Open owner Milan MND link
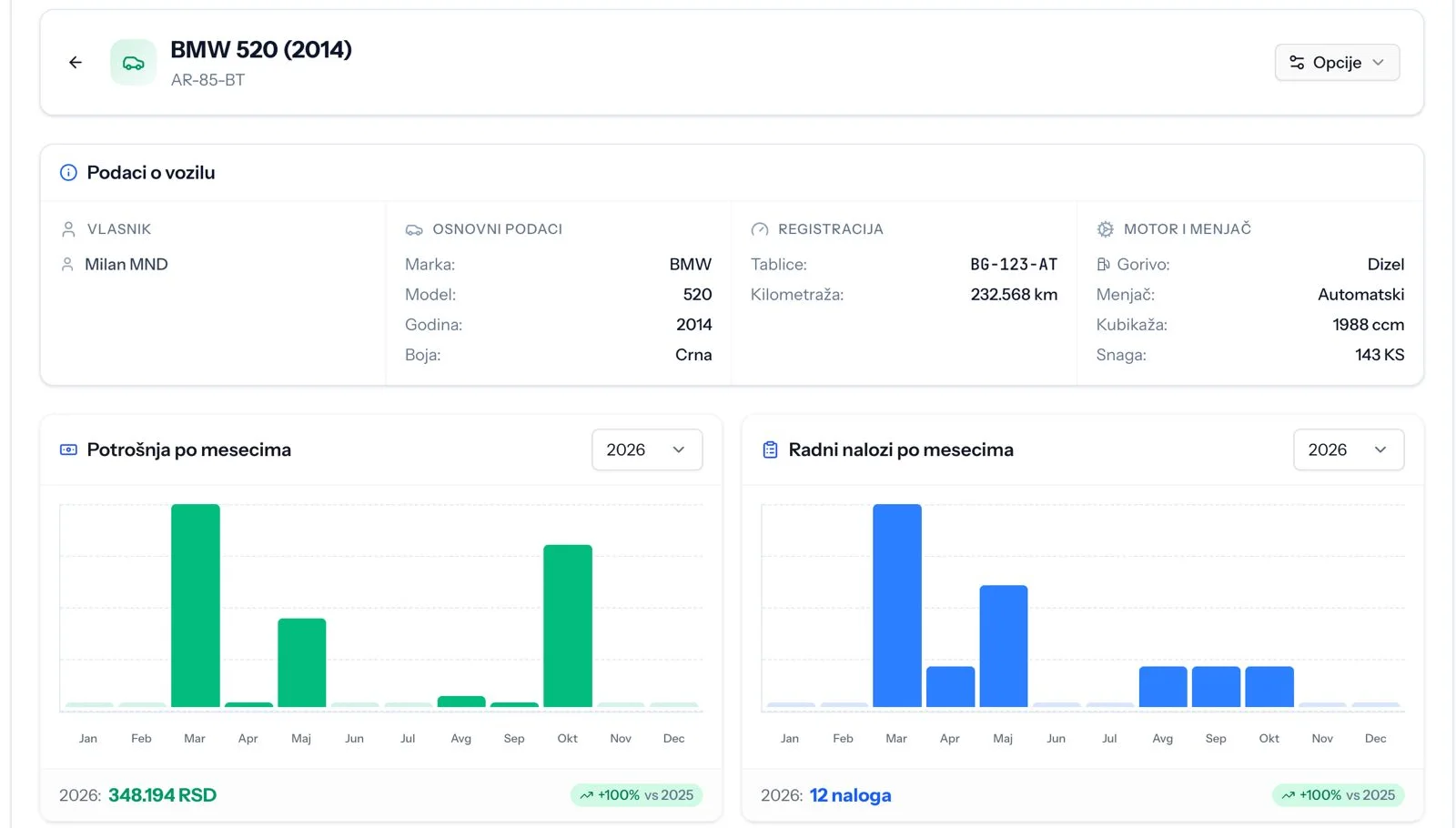 pos(126,265)
